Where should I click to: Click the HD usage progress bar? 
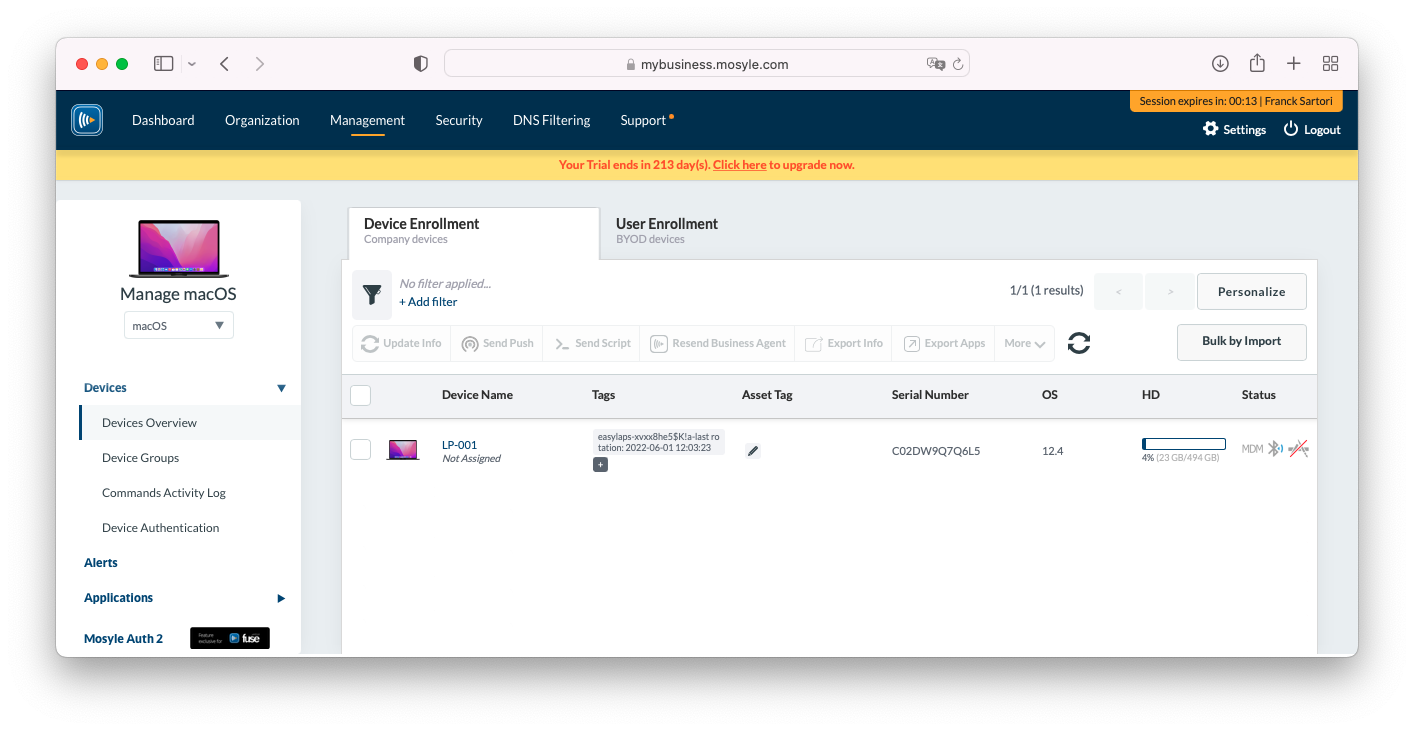(1184, 444)
